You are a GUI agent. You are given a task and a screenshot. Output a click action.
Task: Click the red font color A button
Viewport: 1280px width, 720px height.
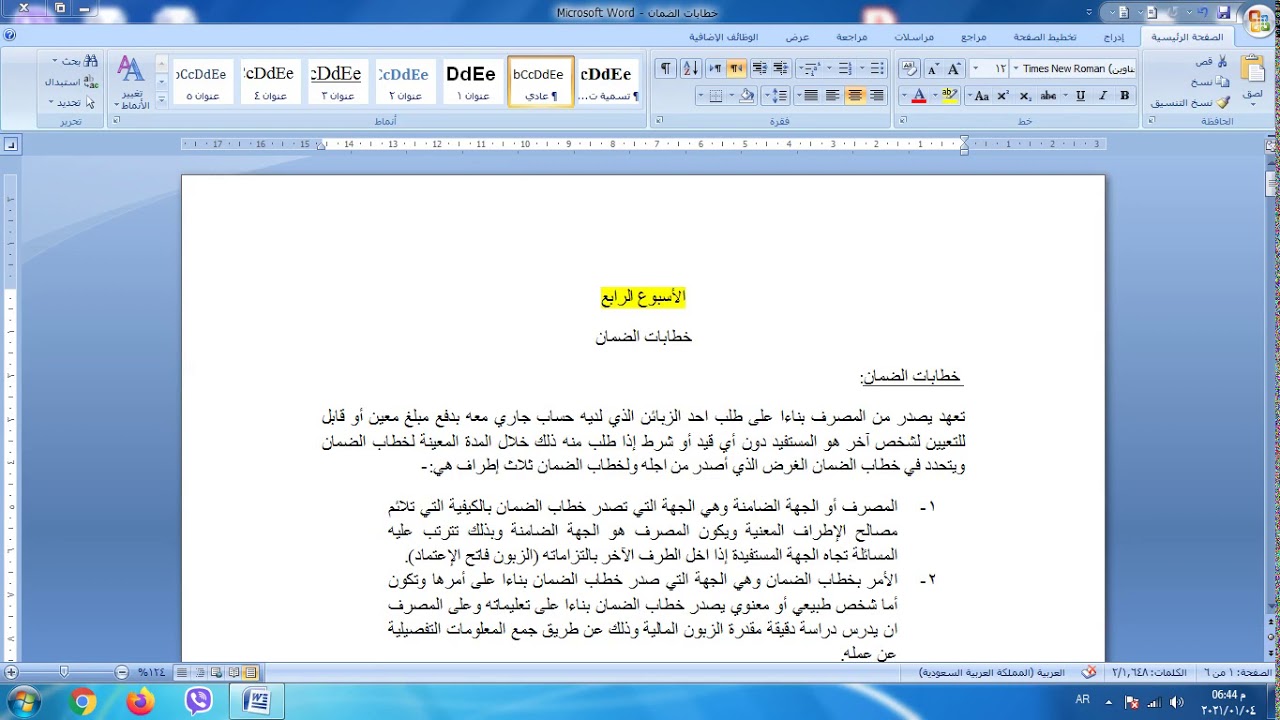coord(917,96)
